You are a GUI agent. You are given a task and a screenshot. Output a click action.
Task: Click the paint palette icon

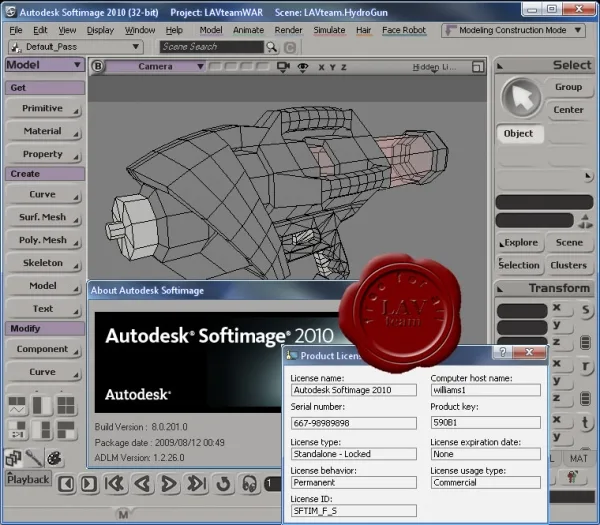(x=54, y=458)
